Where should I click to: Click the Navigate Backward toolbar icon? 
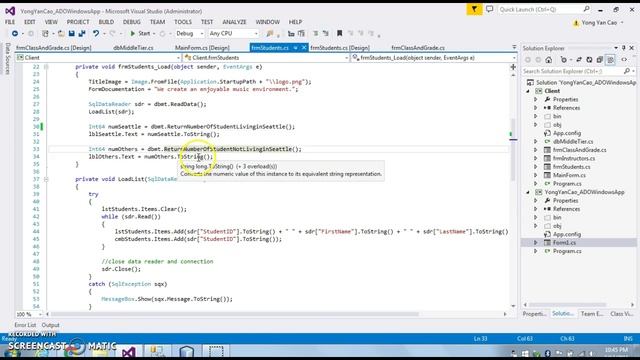click(x=15, y=33)
